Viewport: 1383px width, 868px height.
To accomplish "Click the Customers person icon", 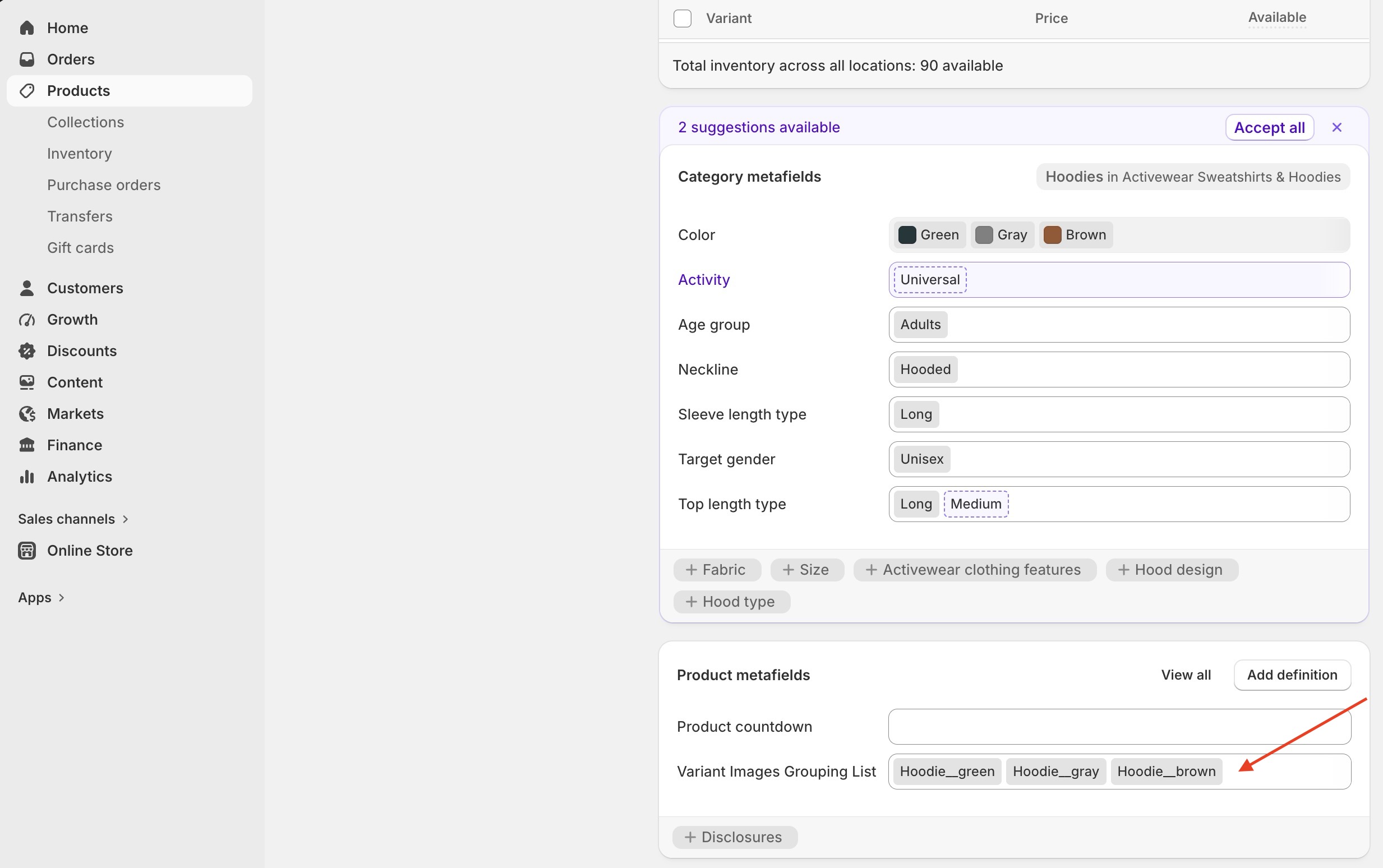I will click(27, 288).
